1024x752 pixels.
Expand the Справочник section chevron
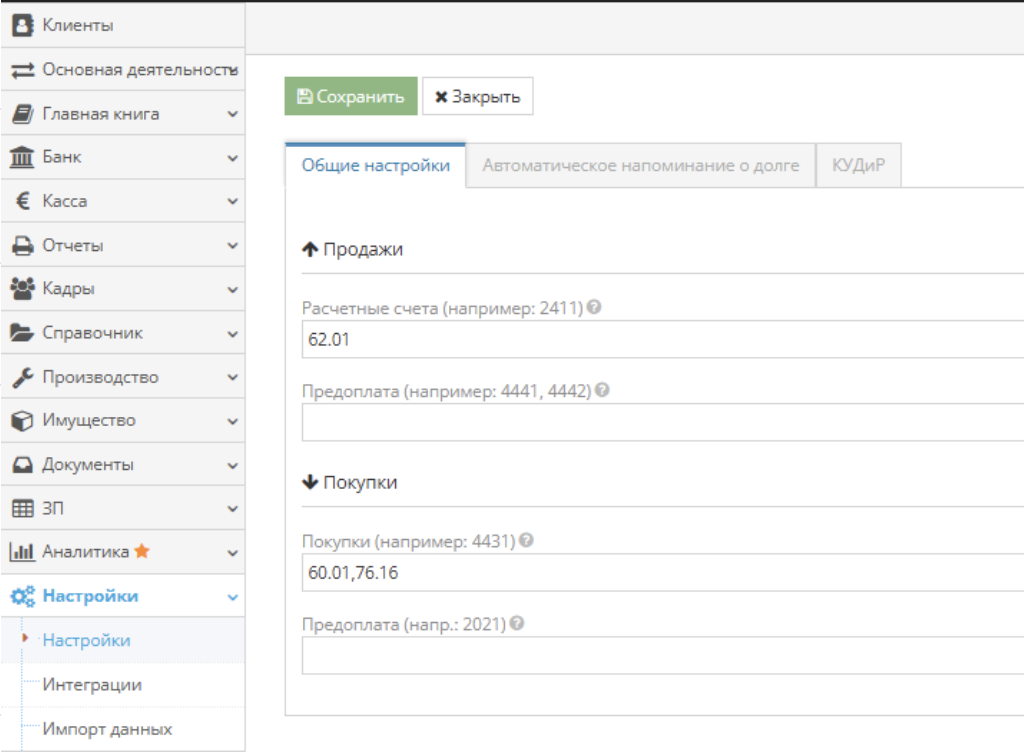[232, 333]
